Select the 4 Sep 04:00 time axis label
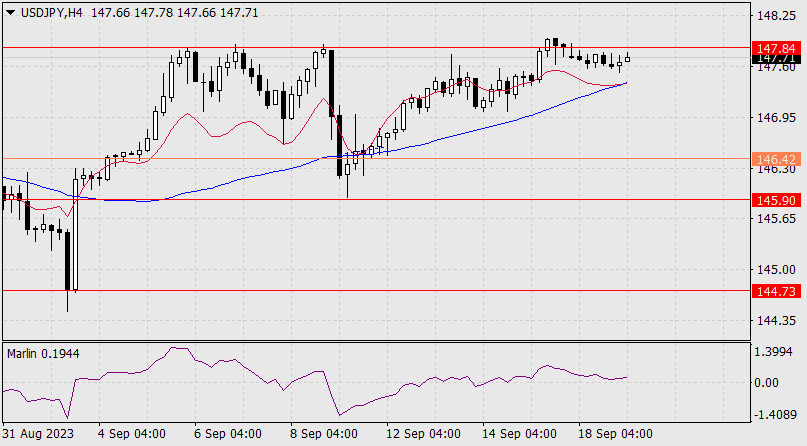This screenshot has height=446, width=807. 132,434
